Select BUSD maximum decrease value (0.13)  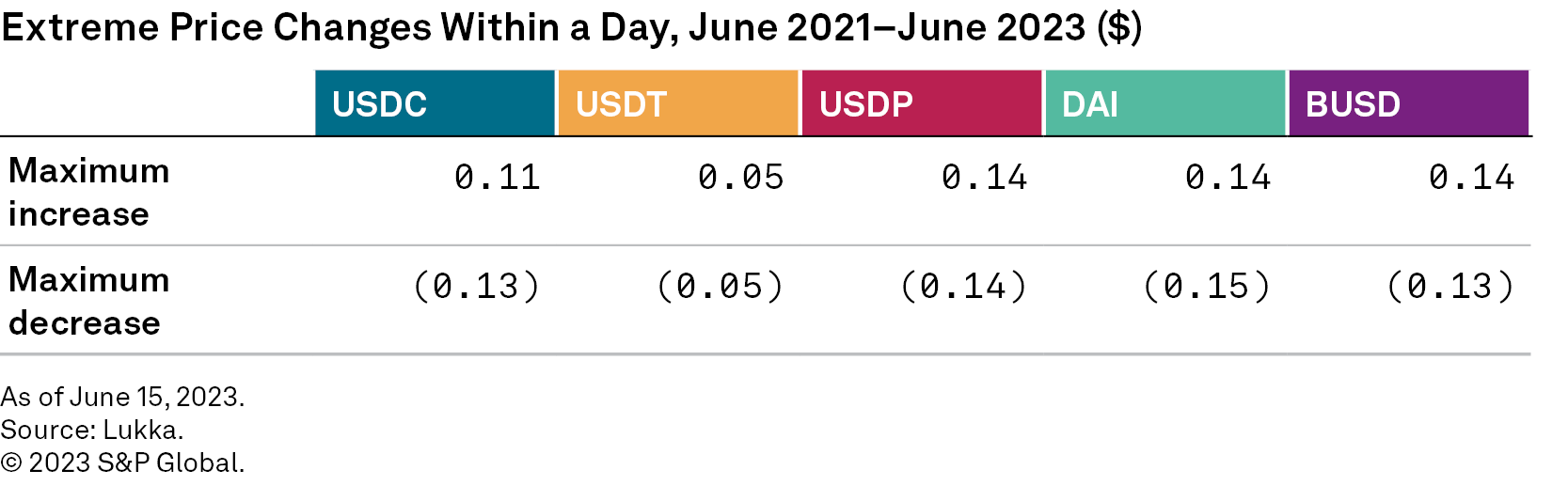(x=1451, y=287)
